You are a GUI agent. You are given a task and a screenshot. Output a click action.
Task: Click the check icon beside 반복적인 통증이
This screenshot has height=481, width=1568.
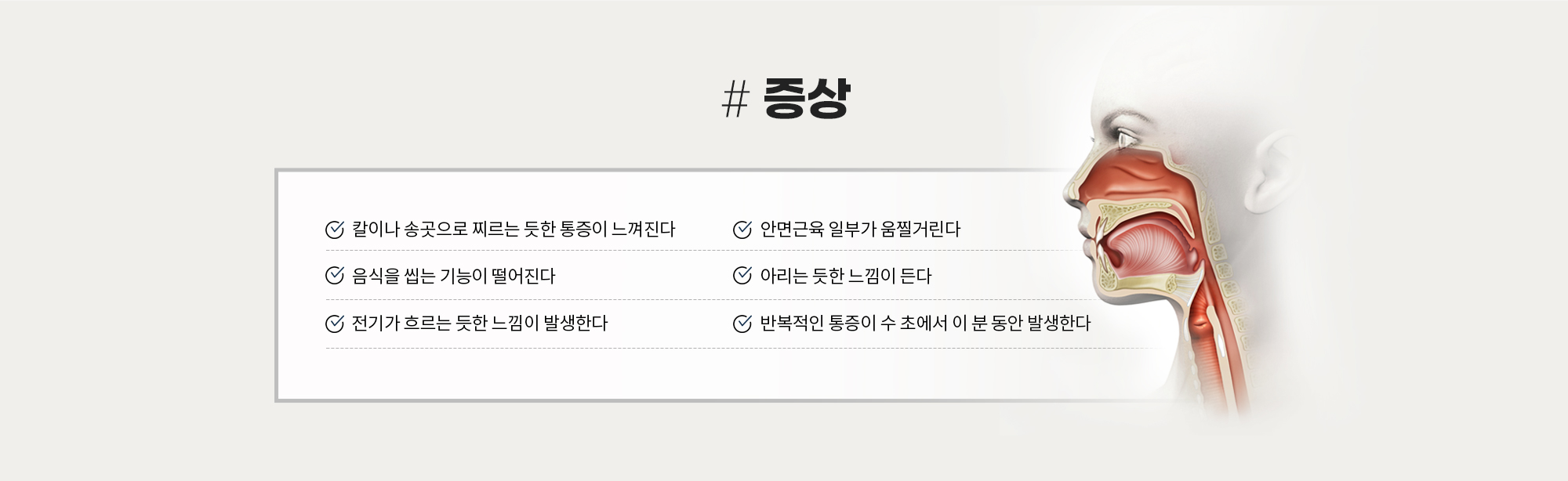[742, 324]
